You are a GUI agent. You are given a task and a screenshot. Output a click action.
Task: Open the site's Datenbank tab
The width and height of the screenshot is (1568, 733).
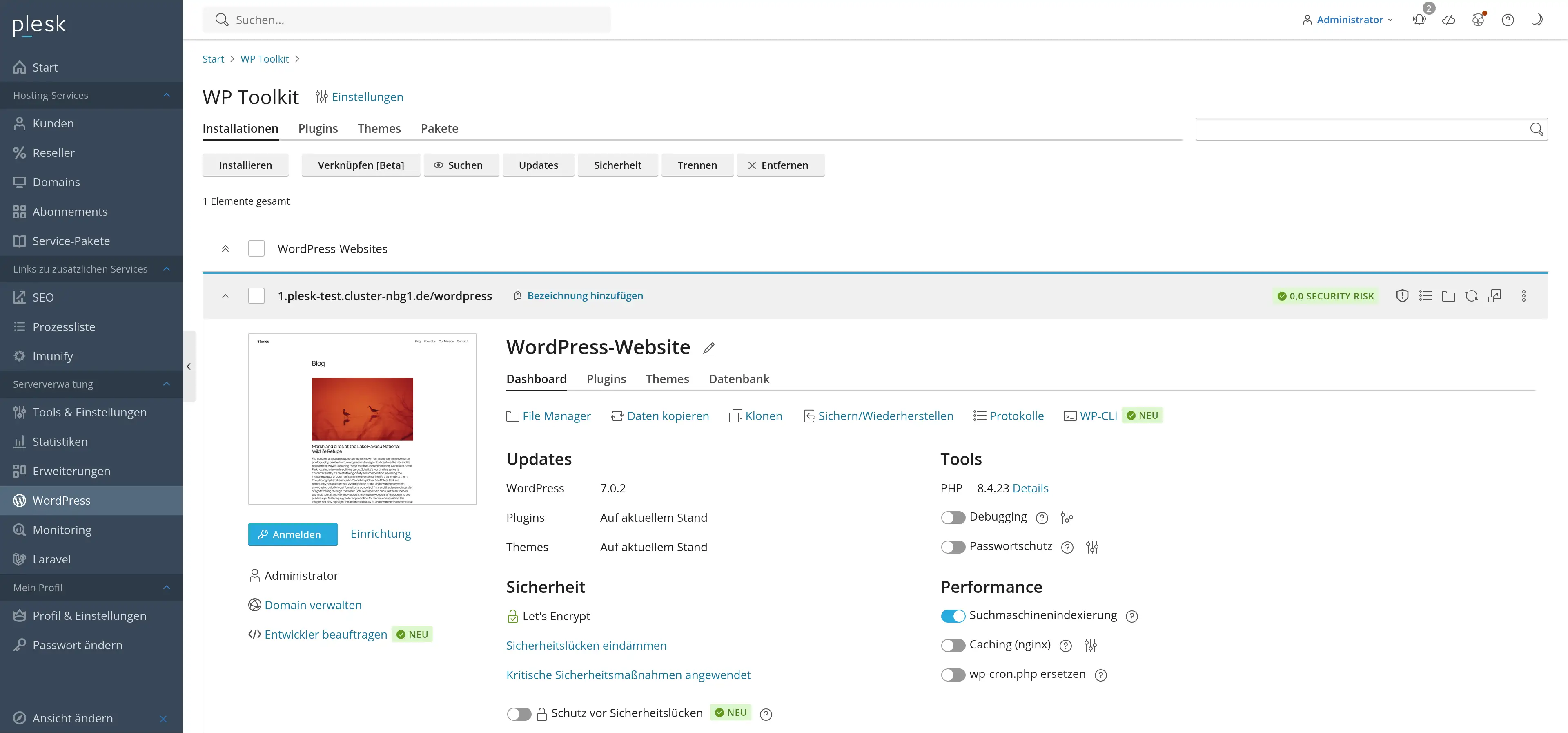[x=739, y=379]
